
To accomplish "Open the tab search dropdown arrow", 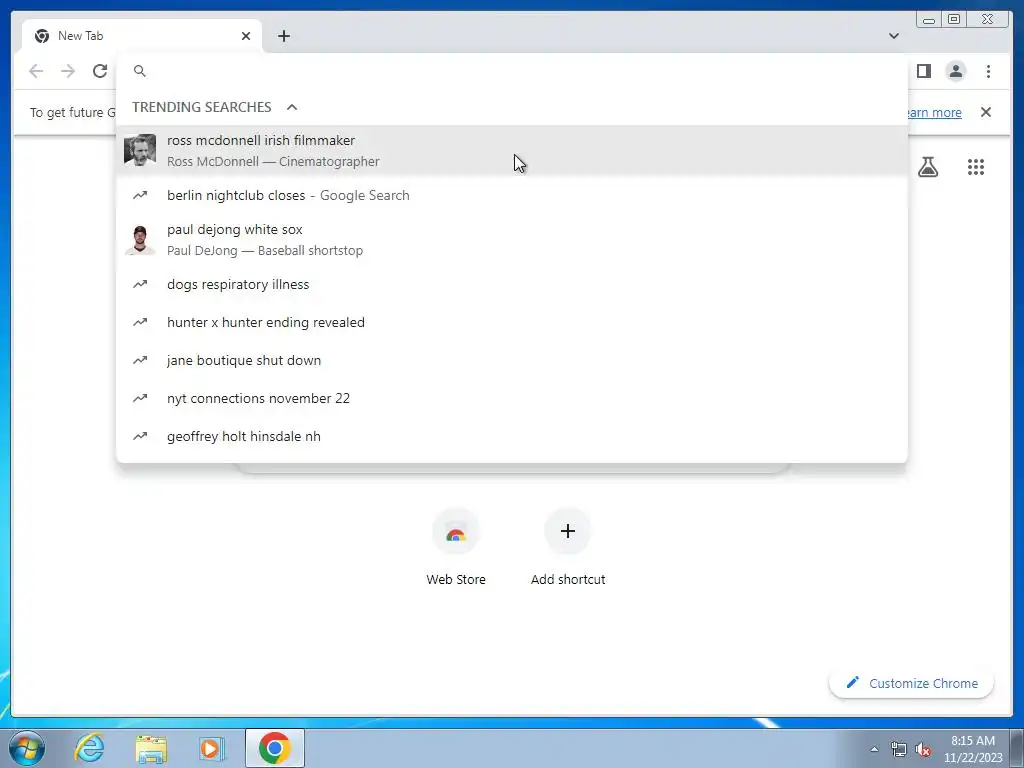I will click(893, 36).
